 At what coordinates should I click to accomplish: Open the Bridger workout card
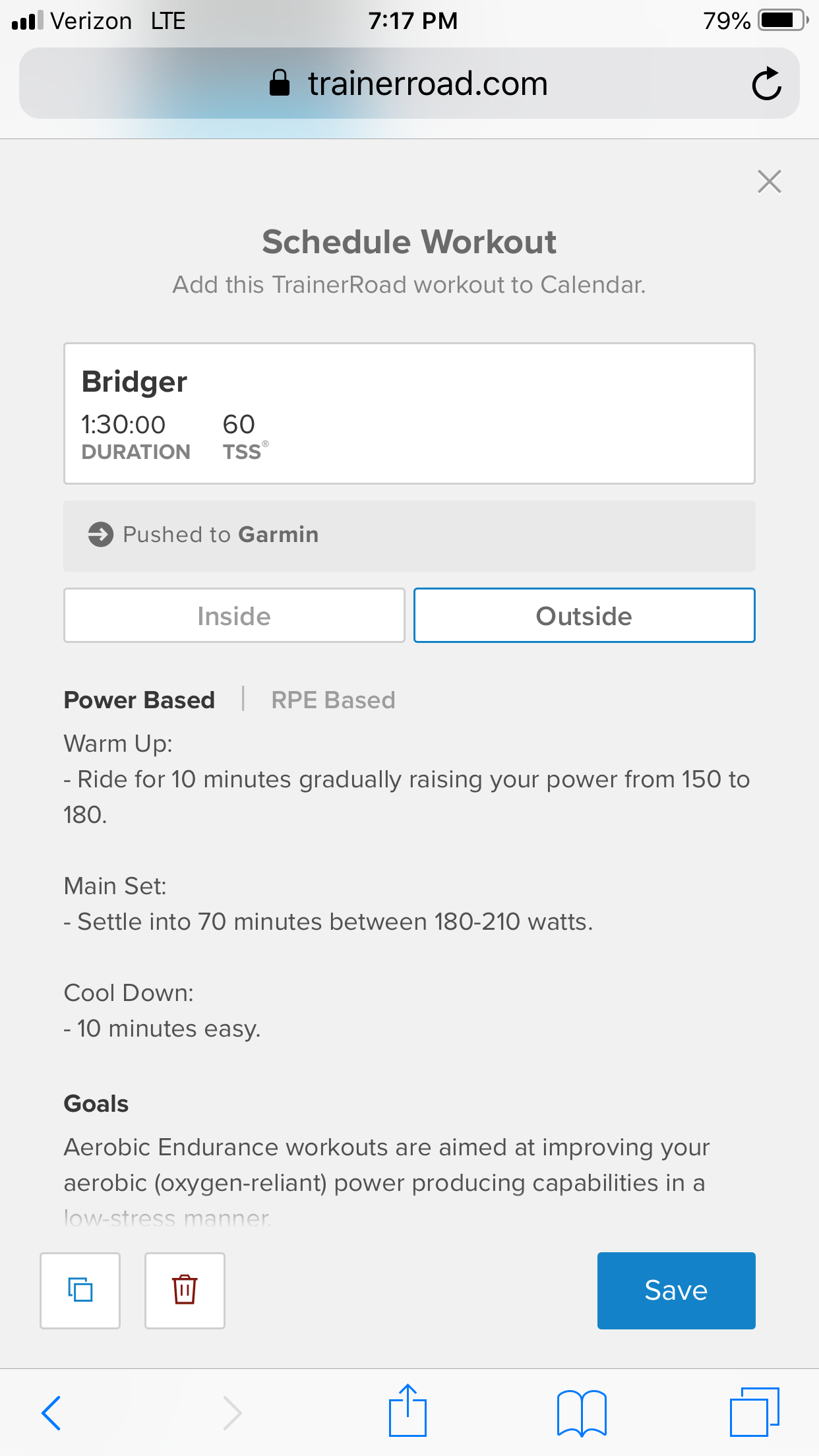(409, 413)
